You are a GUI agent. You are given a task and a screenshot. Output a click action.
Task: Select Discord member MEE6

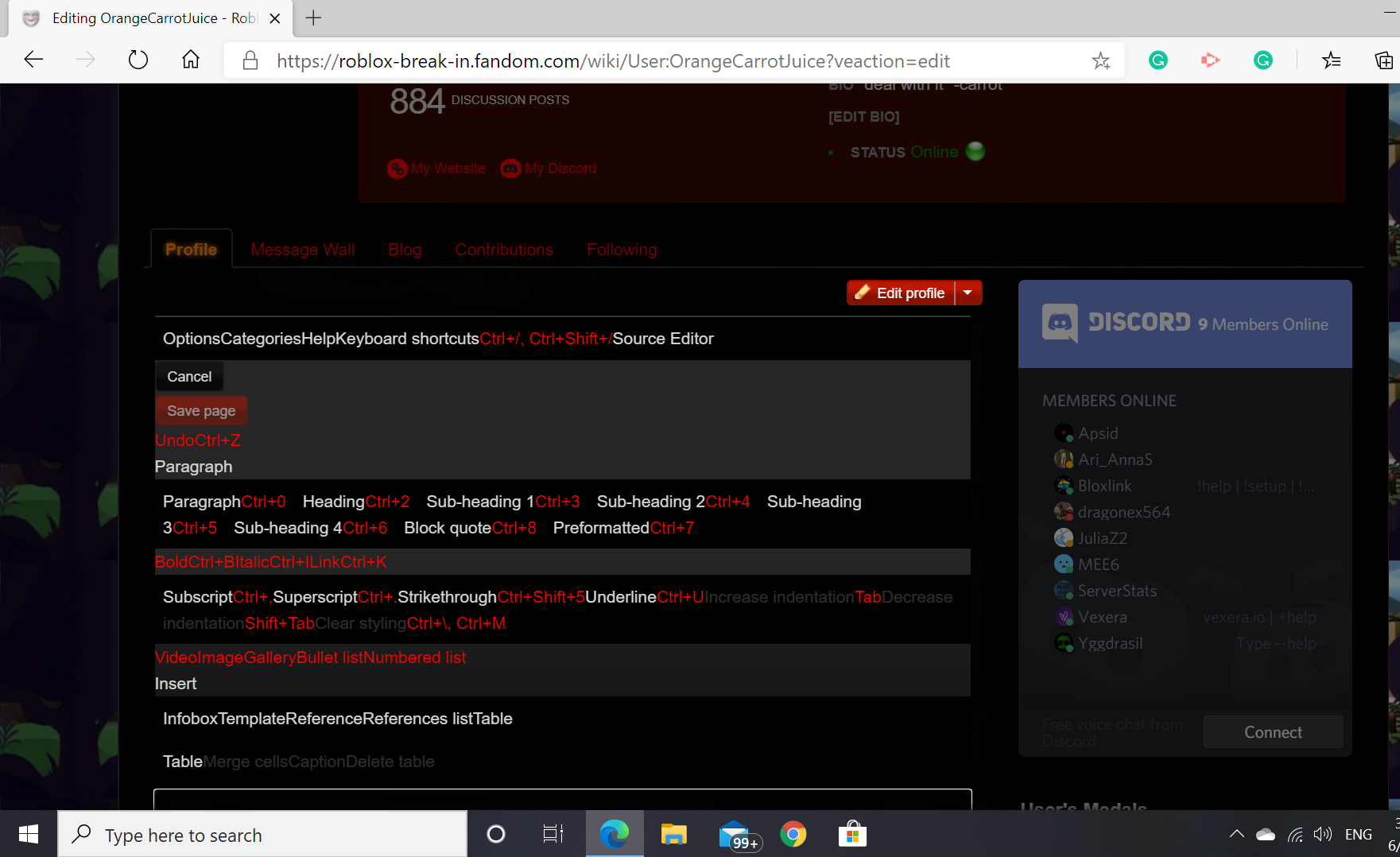click(1087, 564)
